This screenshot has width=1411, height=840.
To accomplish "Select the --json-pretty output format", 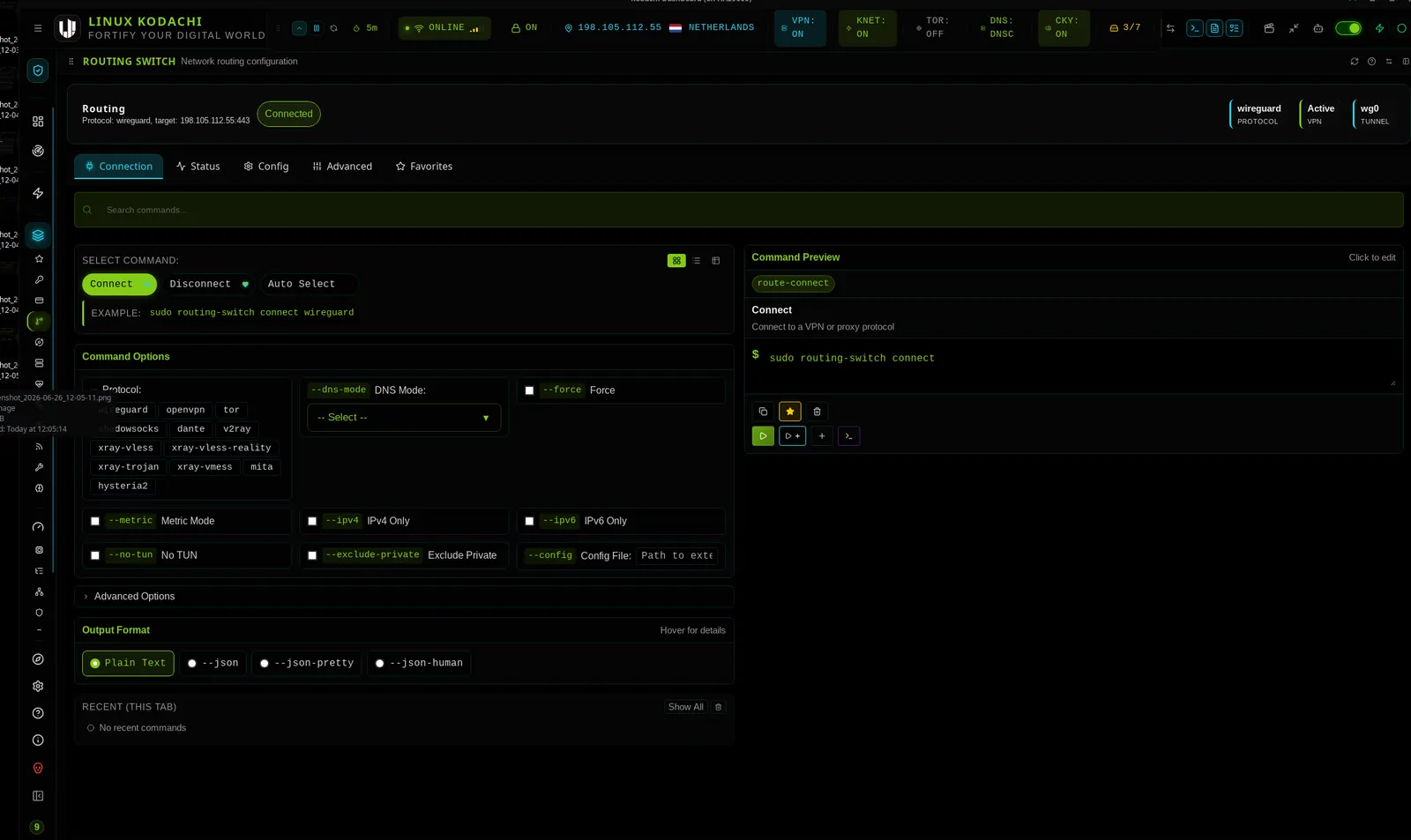I will (307, 664).
